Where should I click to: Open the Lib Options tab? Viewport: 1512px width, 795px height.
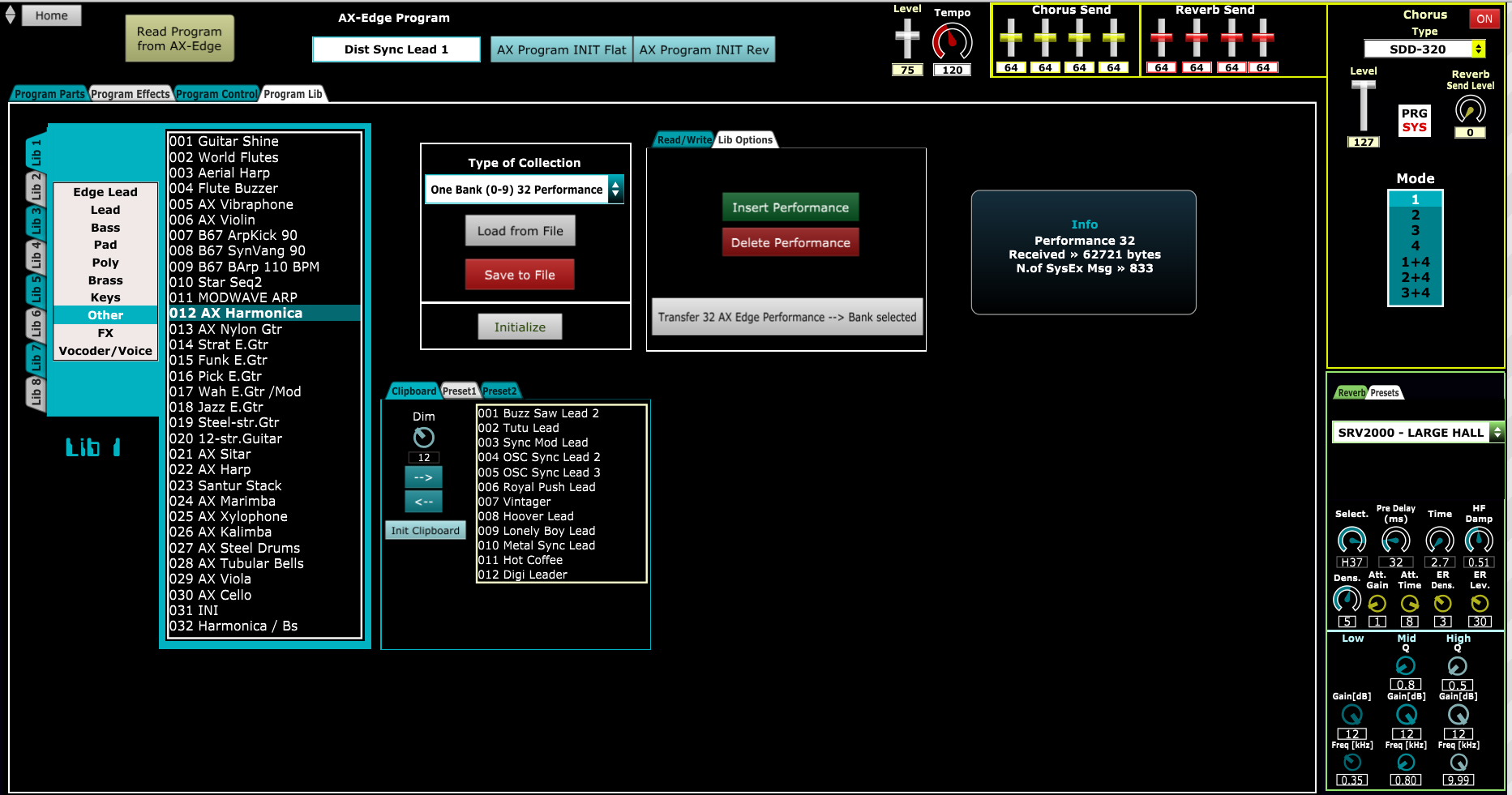(x=745, y=140)
